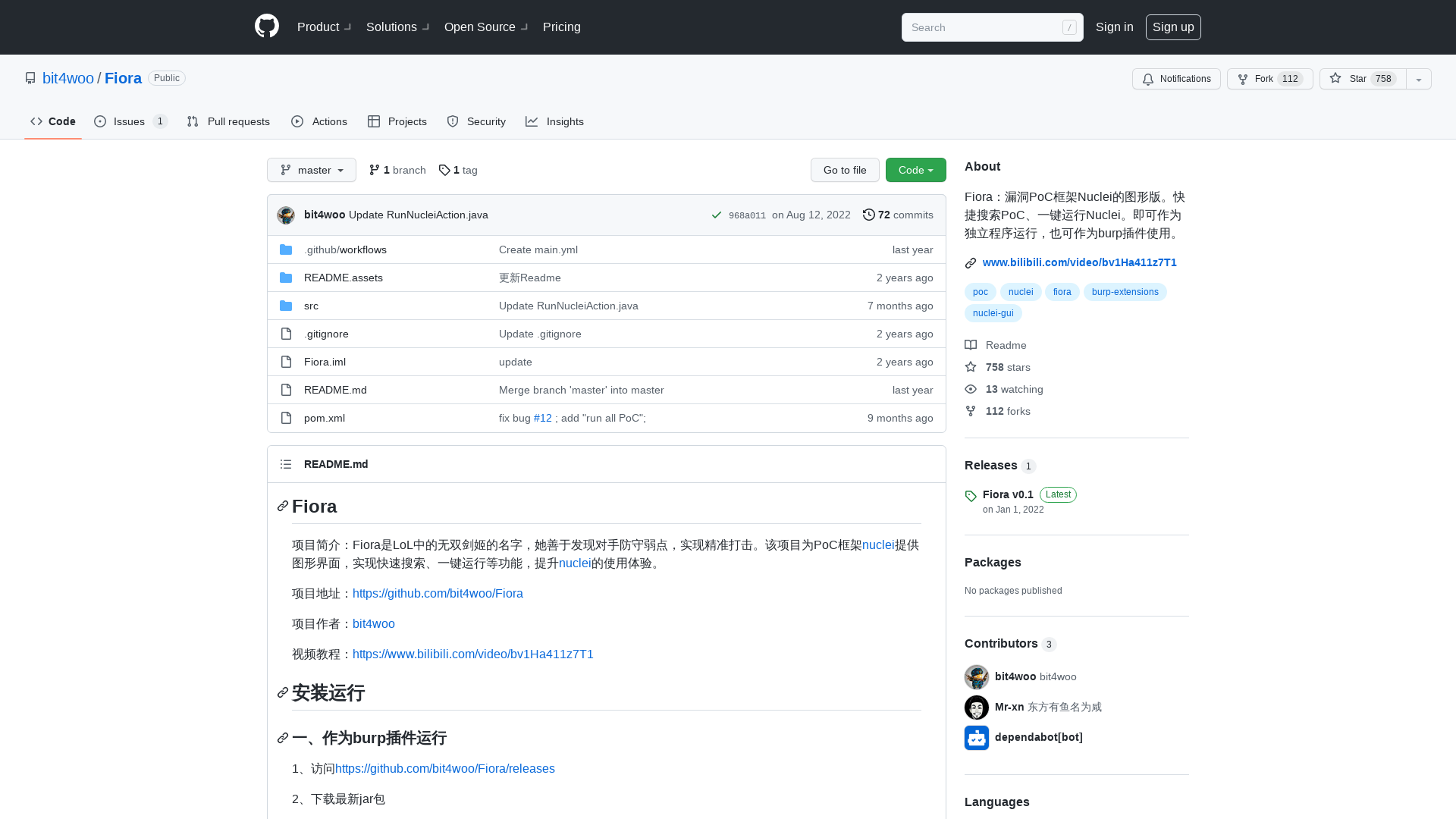Click the commit hash 968a011
Viewport: 1456px width, 819px height.
[x=747, y=215]
